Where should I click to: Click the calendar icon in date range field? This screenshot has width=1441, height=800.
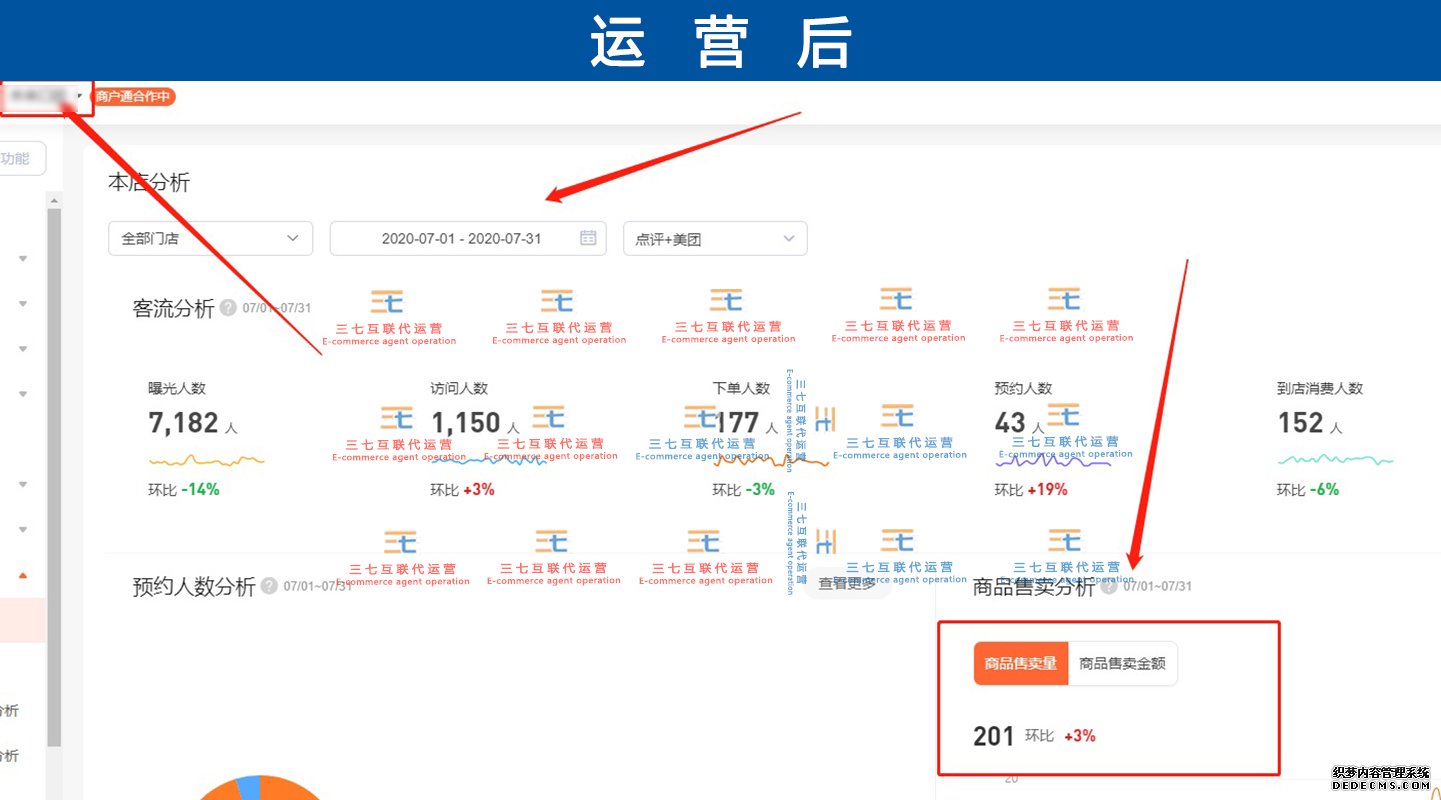(x=588, y=238)
